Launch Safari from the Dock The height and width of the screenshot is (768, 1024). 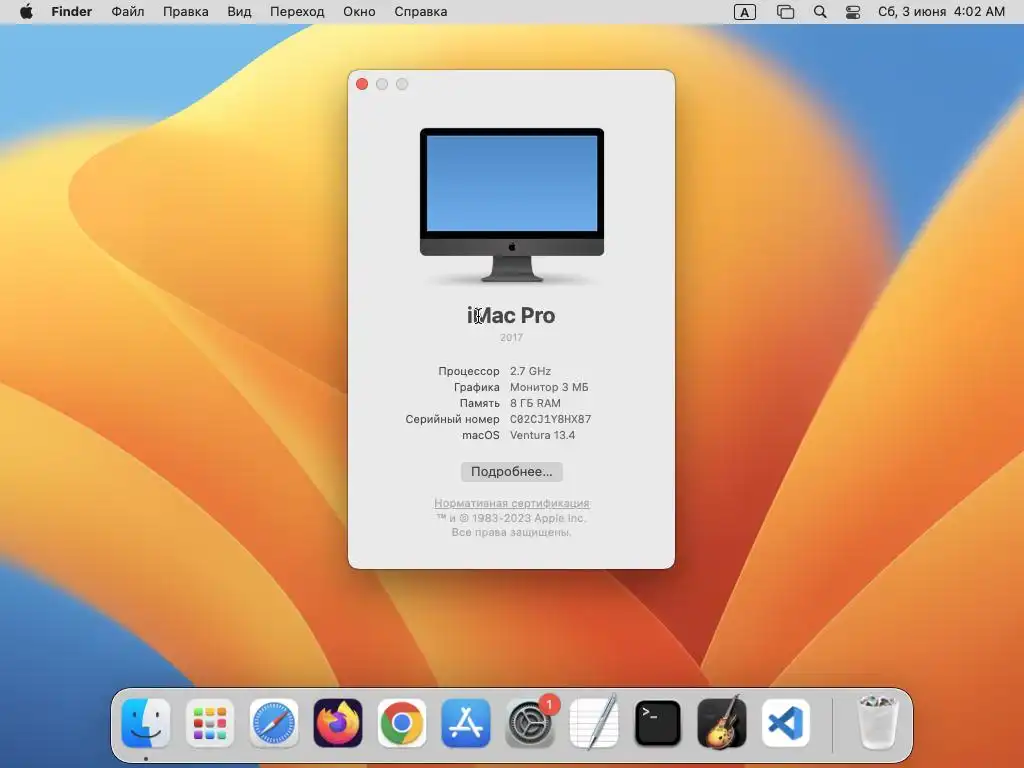point(274,723)
